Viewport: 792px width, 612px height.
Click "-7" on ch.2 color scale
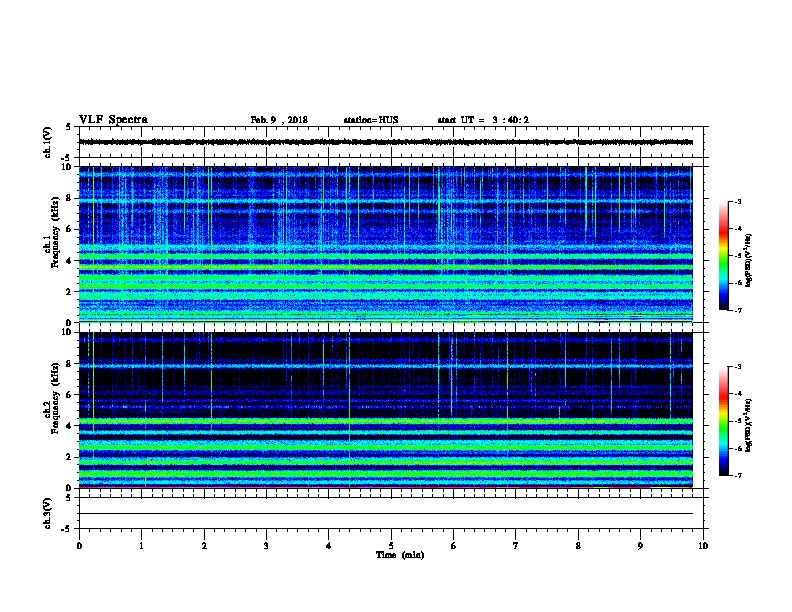coord(737,476)
